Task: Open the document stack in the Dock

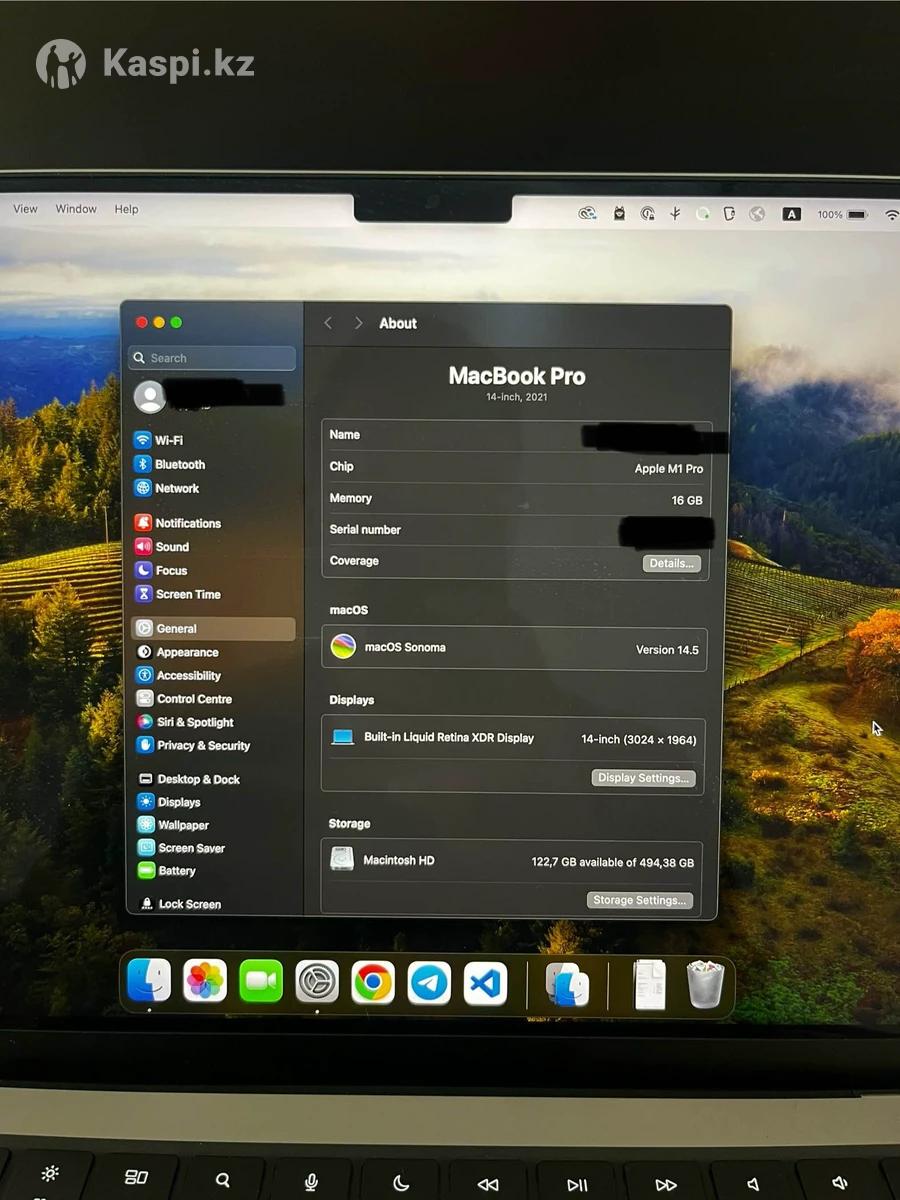Action: [x=649, y=984]
